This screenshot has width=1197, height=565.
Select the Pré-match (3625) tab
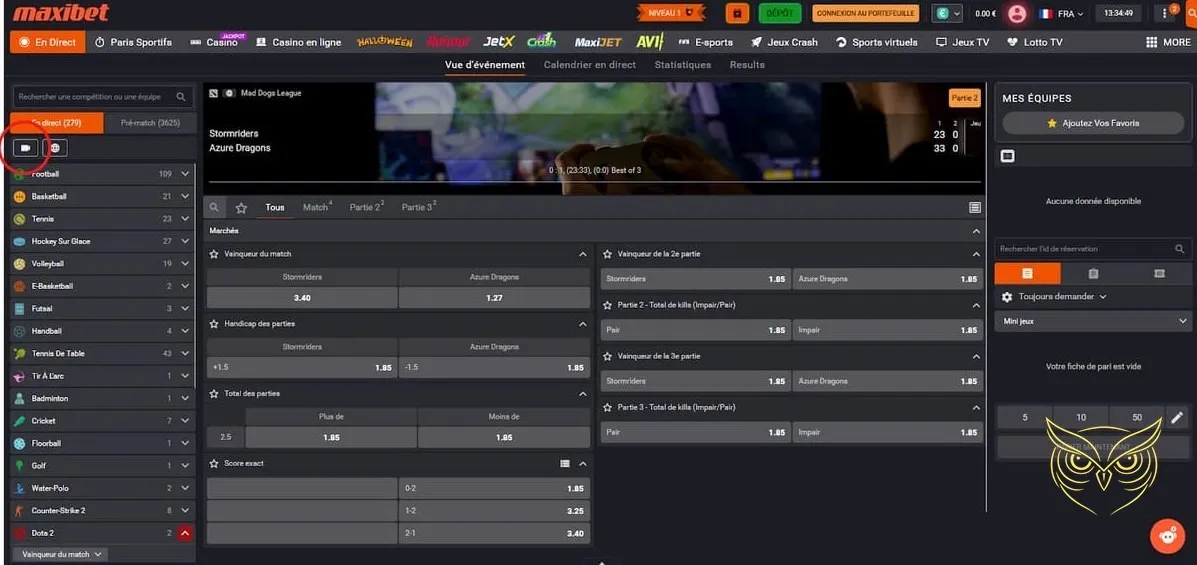(x=150, y=123)
